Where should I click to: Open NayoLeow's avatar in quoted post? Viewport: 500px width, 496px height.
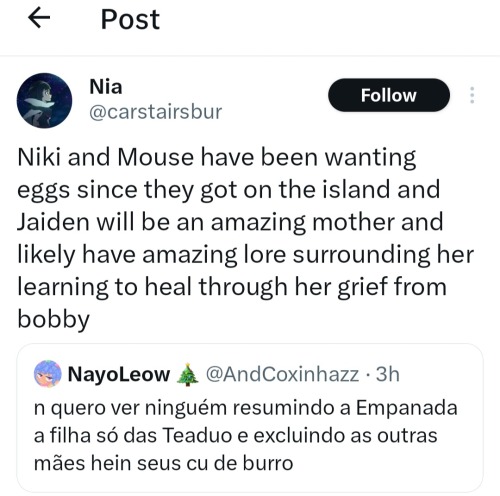(48, 374)
